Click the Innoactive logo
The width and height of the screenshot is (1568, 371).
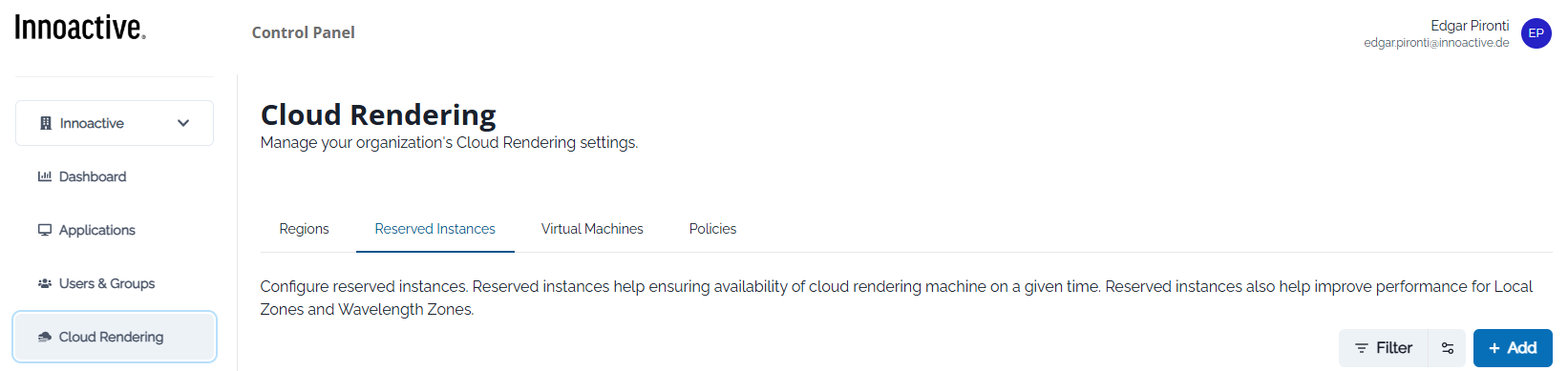point(80,28)
